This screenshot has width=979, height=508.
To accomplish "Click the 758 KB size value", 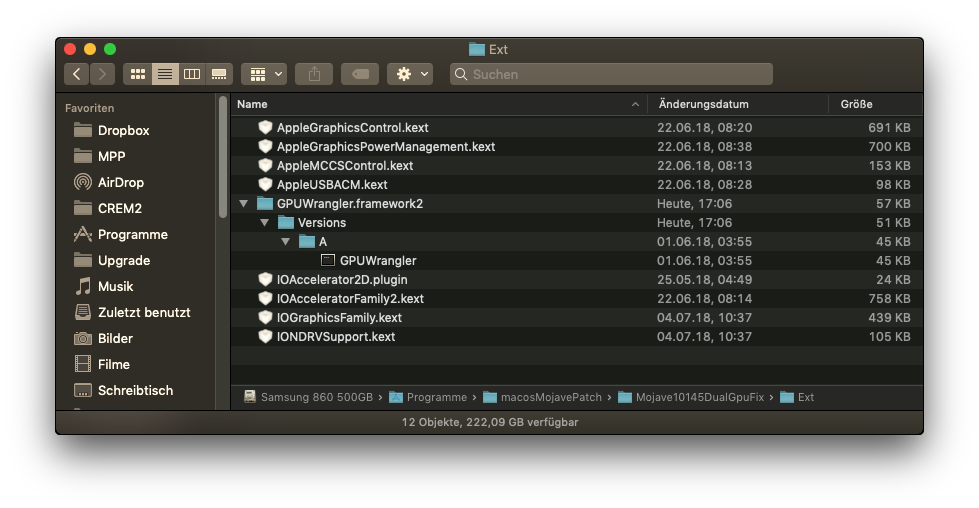I will (x=889, y=298).
